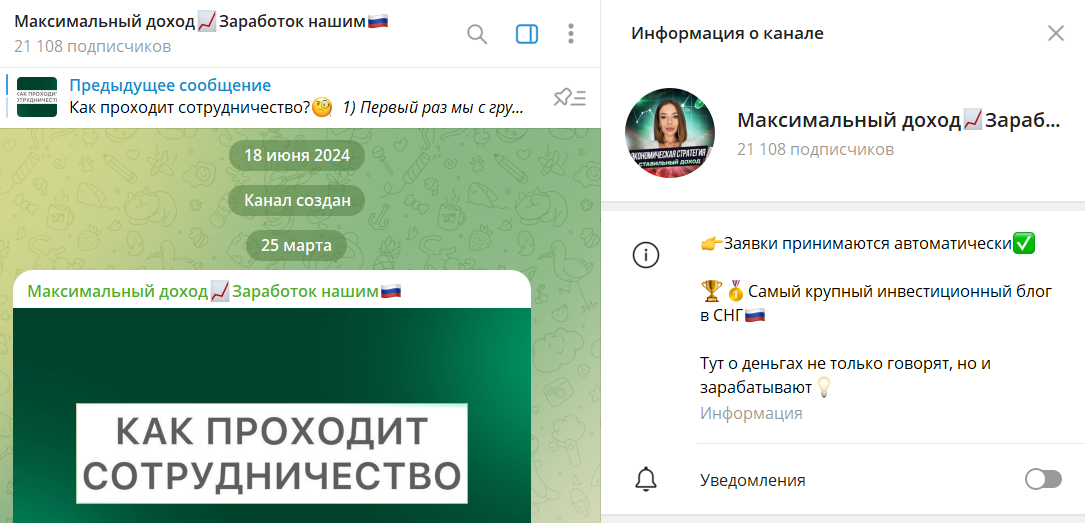
Task: Click the info circle icon beside description
Action: click(x=646, y=255)
